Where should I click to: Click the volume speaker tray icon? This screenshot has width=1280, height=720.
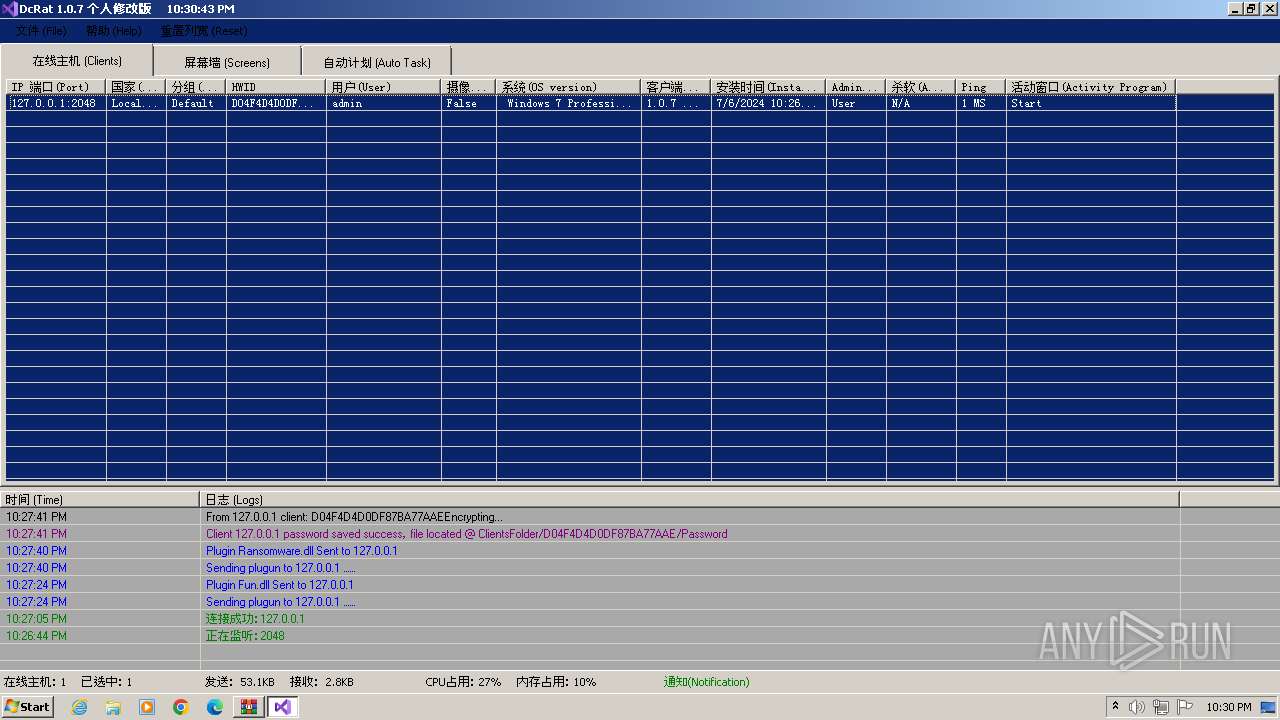(1137, 707)
